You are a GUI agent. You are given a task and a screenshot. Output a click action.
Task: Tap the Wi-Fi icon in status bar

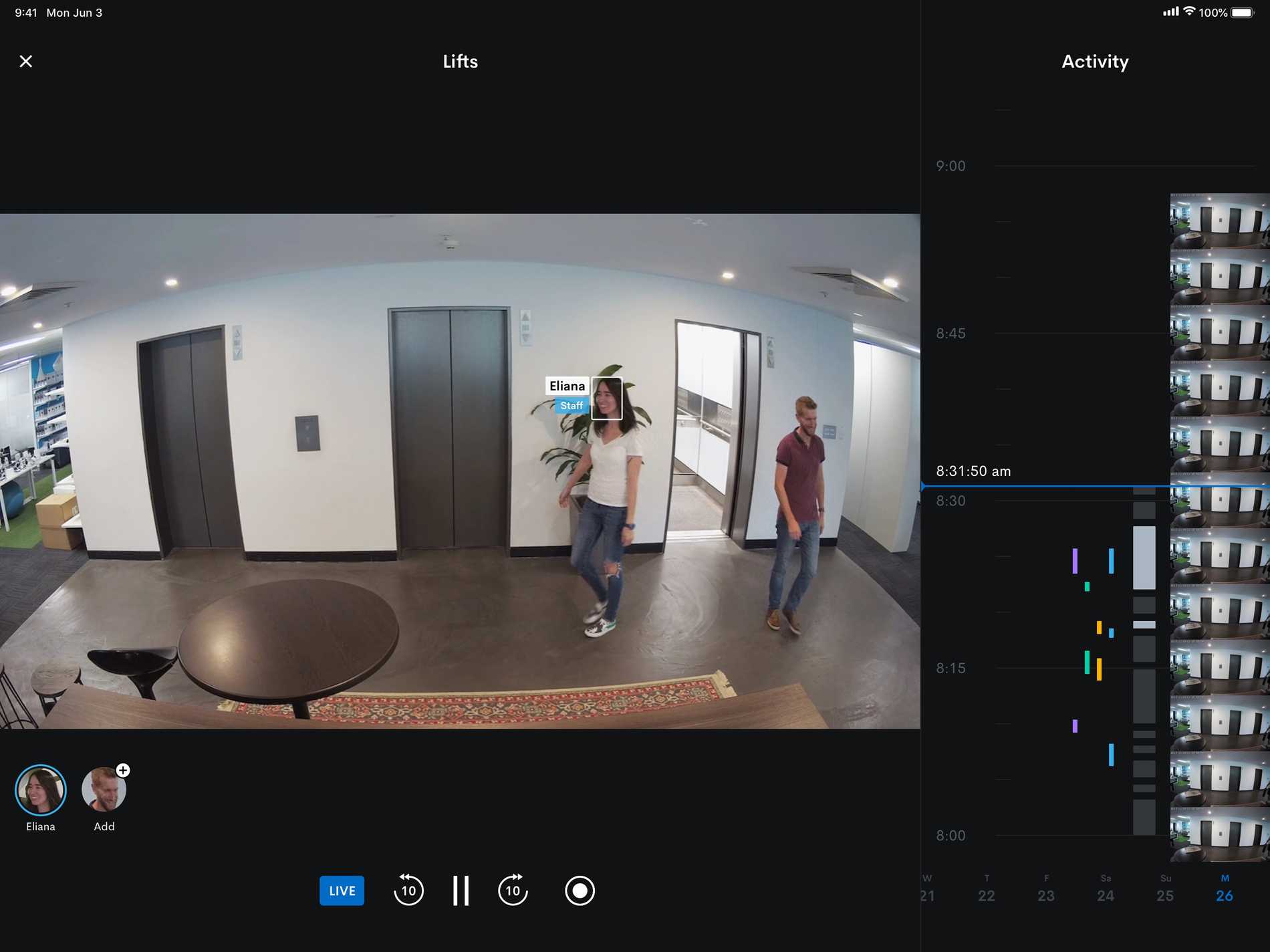(1189, 11)
